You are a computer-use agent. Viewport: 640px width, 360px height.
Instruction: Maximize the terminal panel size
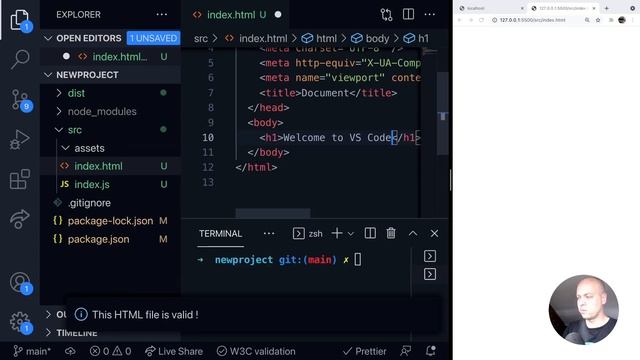(413, 233)
